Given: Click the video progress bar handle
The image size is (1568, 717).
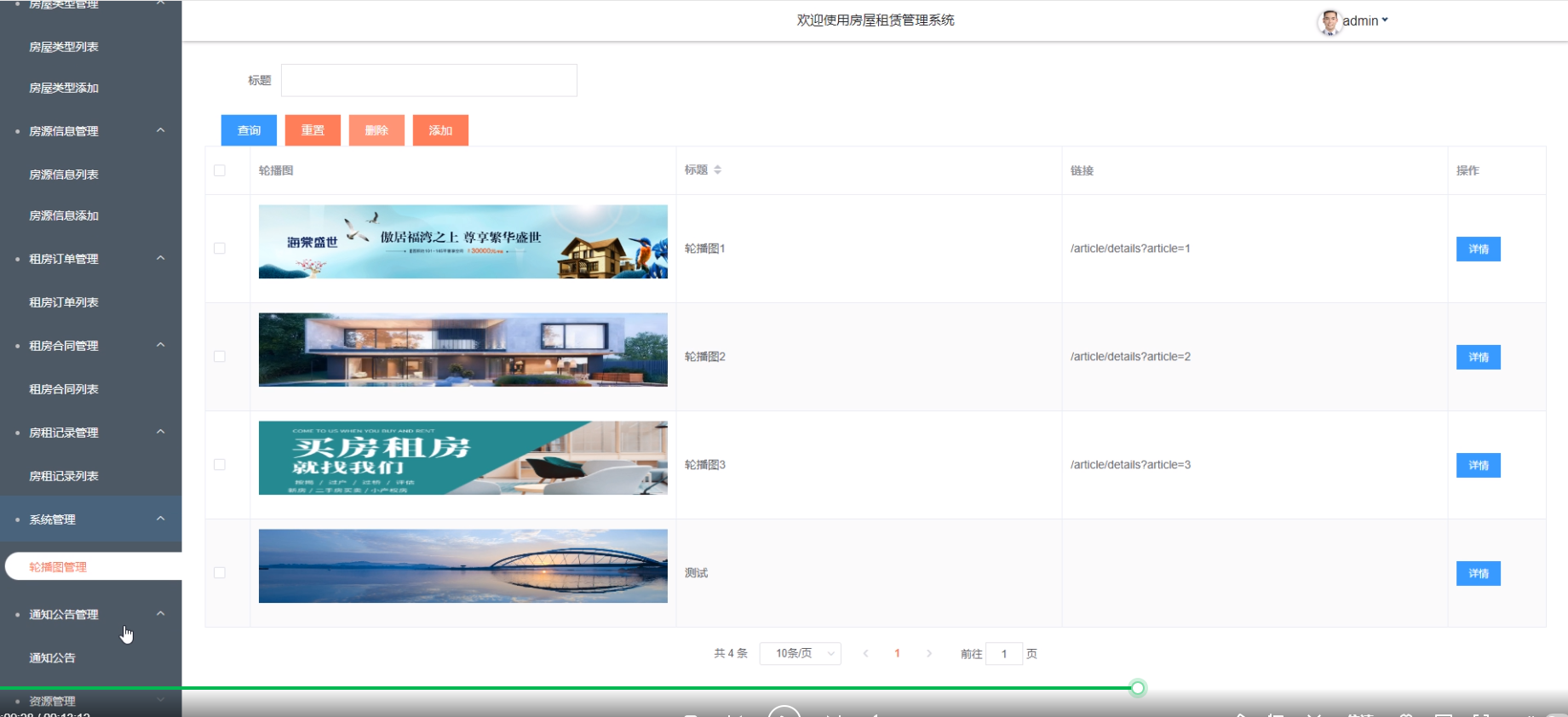Looking at the screenshot, I should tap(1138, 688).
